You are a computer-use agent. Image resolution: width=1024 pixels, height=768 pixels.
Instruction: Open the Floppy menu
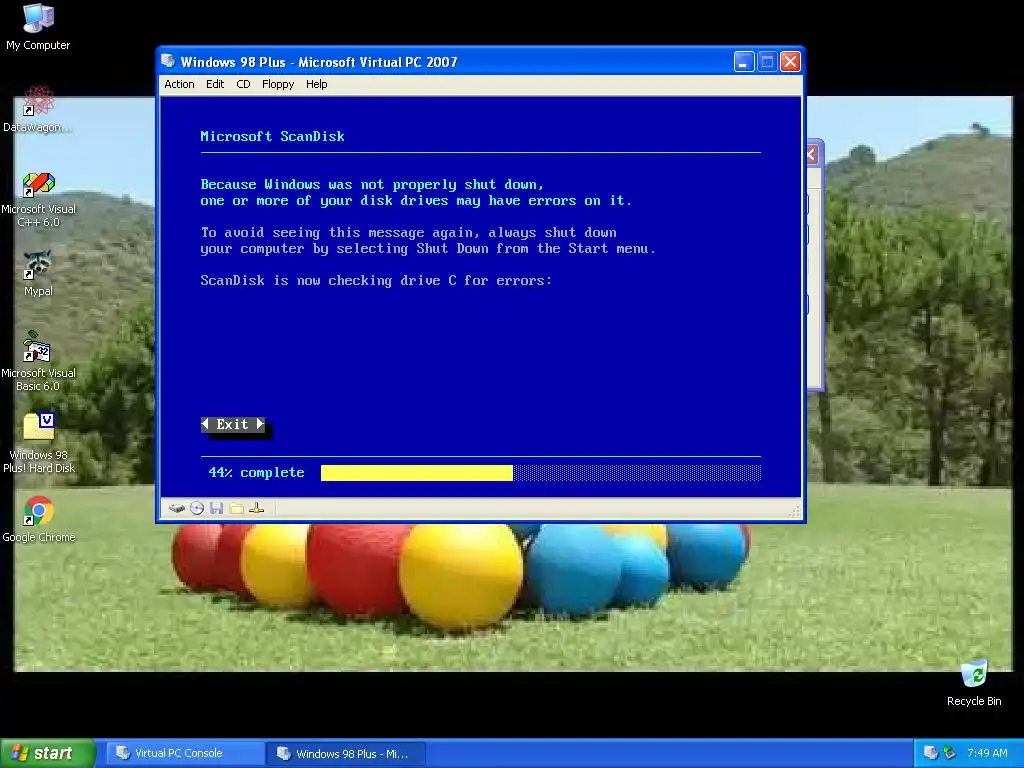click(278, 84)
